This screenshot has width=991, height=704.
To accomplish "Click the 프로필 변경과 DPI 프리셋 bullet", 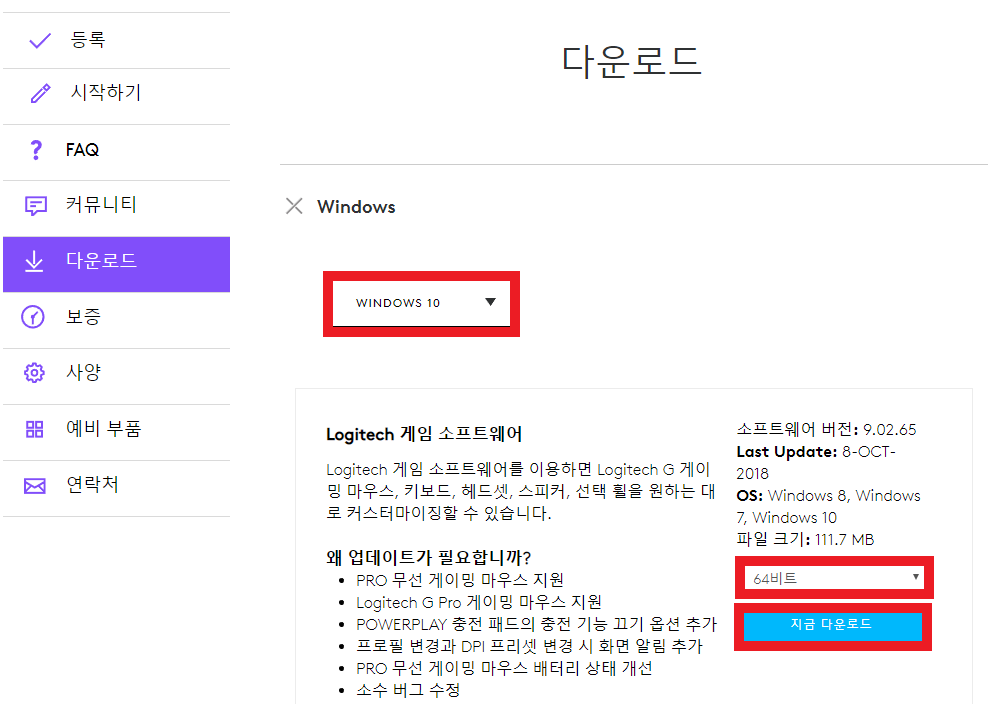I will point(529,646).
